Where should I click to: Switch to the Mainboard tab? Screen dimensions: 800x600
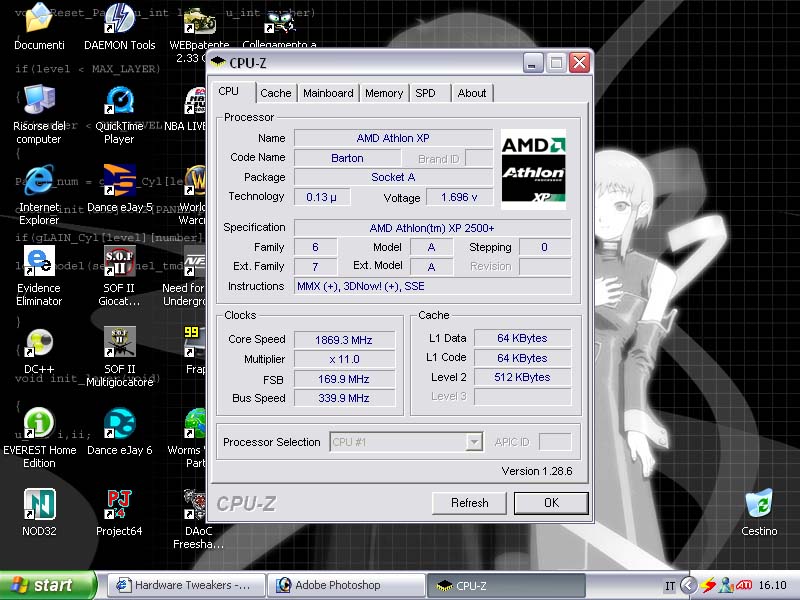pos(328,93)
